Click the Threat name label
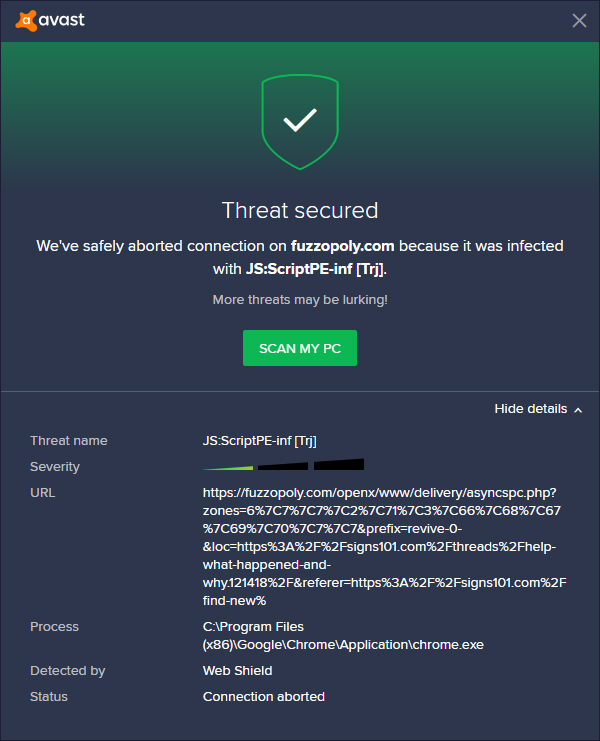Screen dimensions: 600x741 69,441
